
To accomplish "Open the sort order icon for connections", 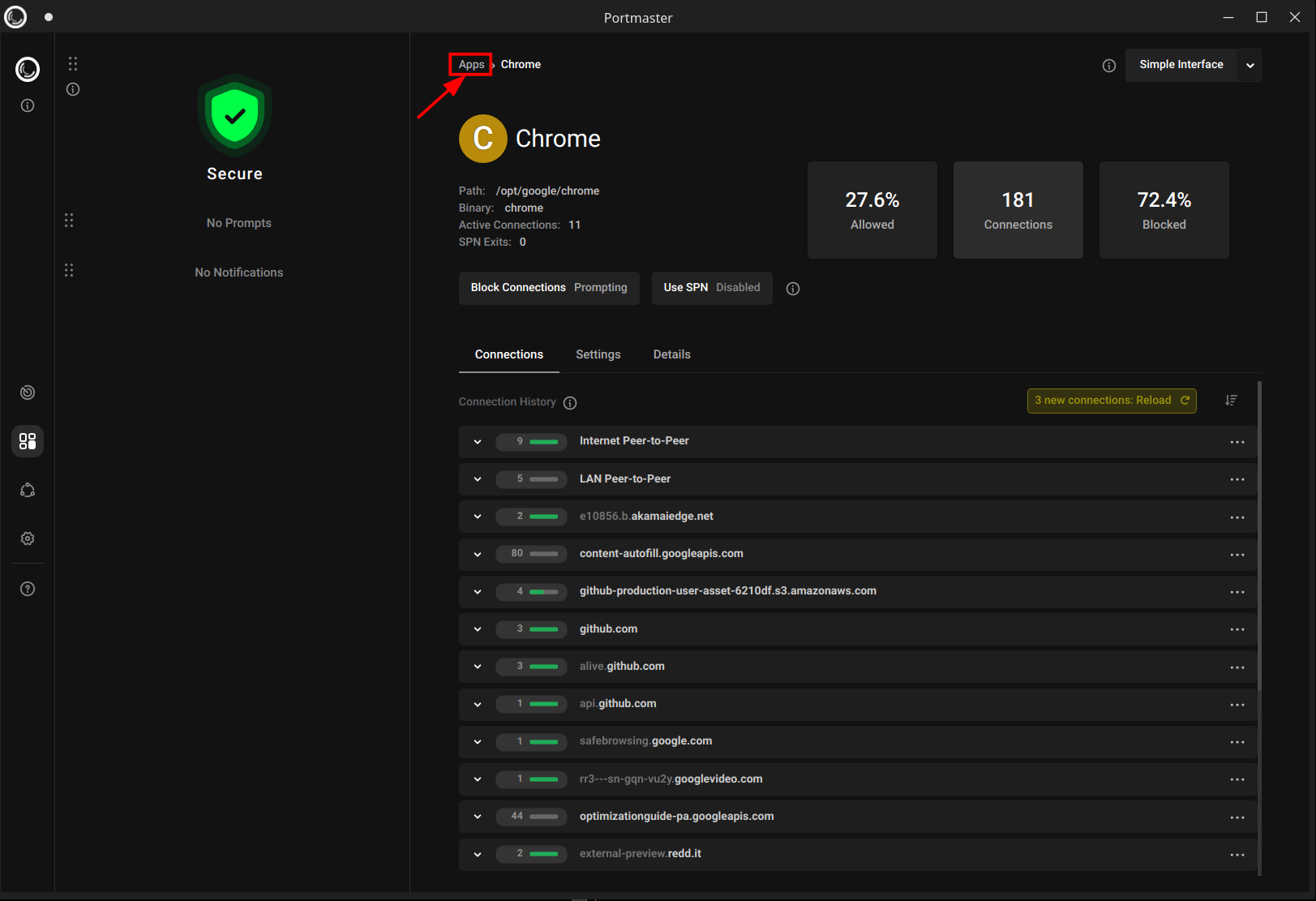I will pos(1231,400).
